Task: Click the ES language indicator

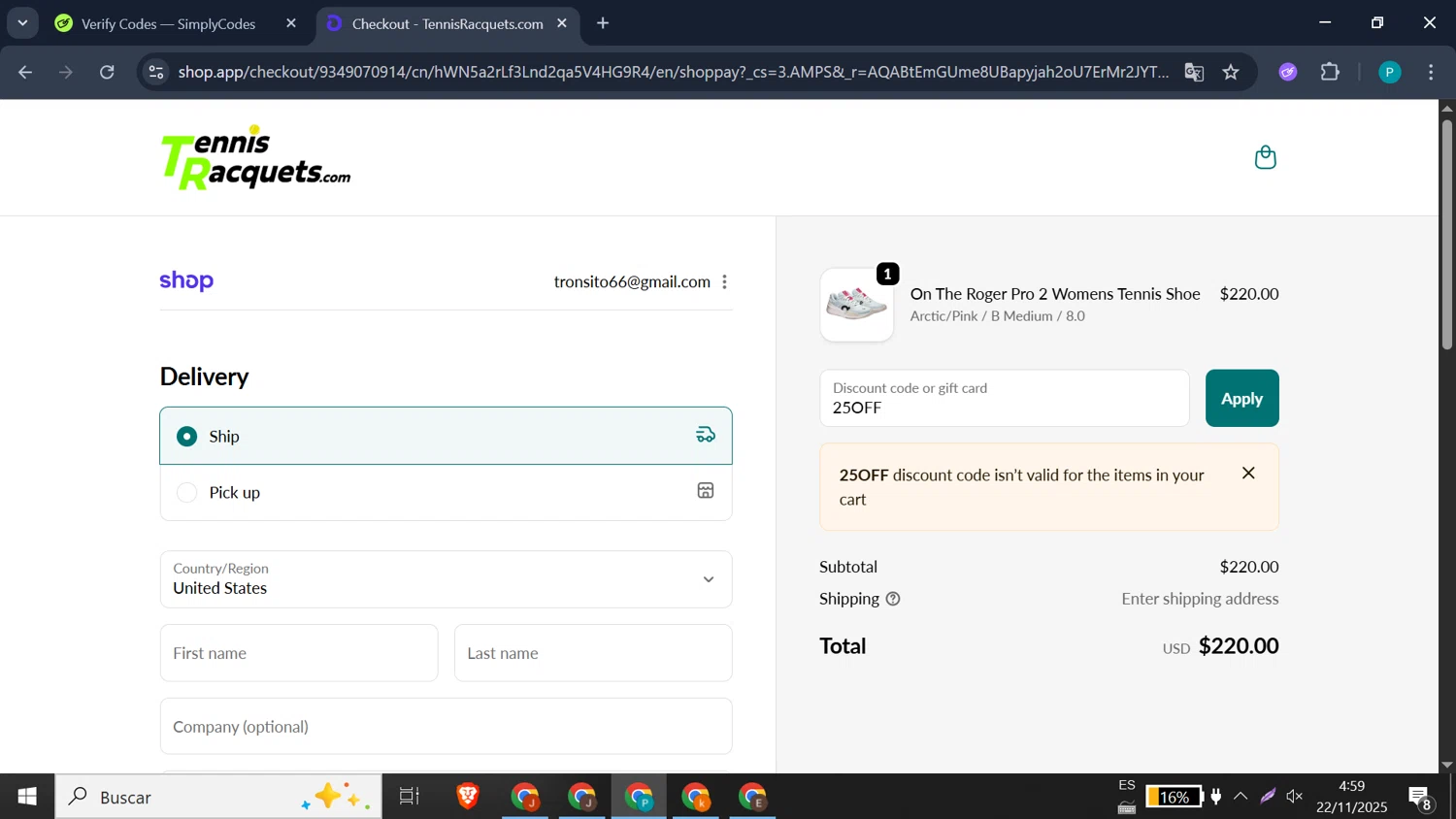Action: (x=1126, y=785)
